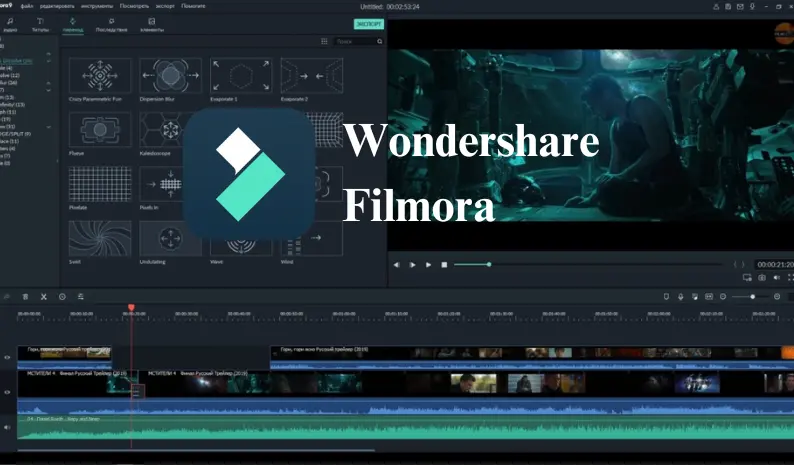Open the user account icon in the title bar
This screenshot has height=465, width=794.
[x=716, y=7]
